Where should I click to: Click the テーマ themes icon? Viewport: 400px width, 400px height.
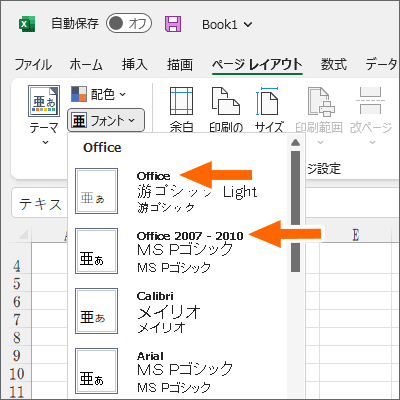[44, 101]
